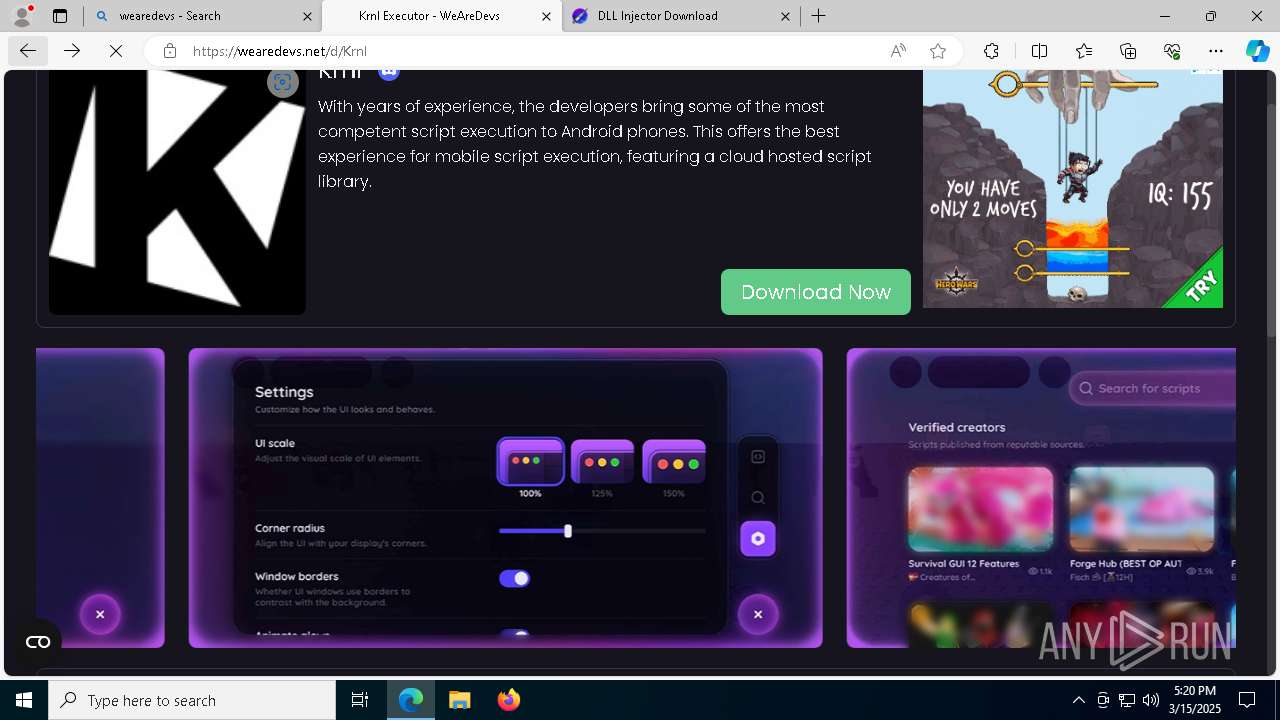
Task: Add this page to favorites star
Action: (x=938, y=51)
